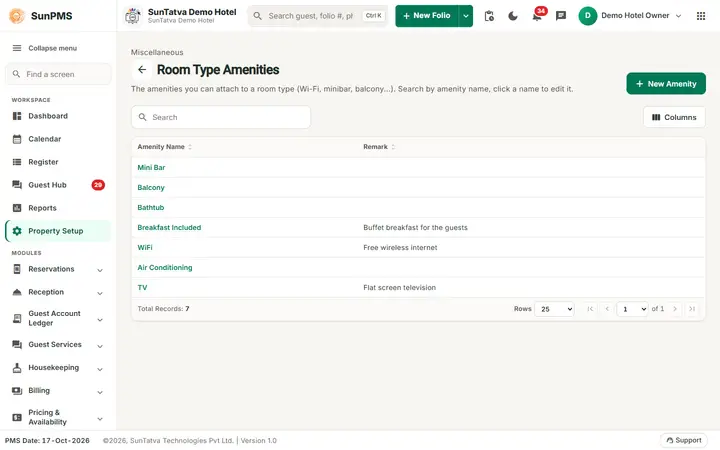The height and width of the screenshot is (450, 720).
Task: Sort by Remark column arrows
Action: (393, 147)
